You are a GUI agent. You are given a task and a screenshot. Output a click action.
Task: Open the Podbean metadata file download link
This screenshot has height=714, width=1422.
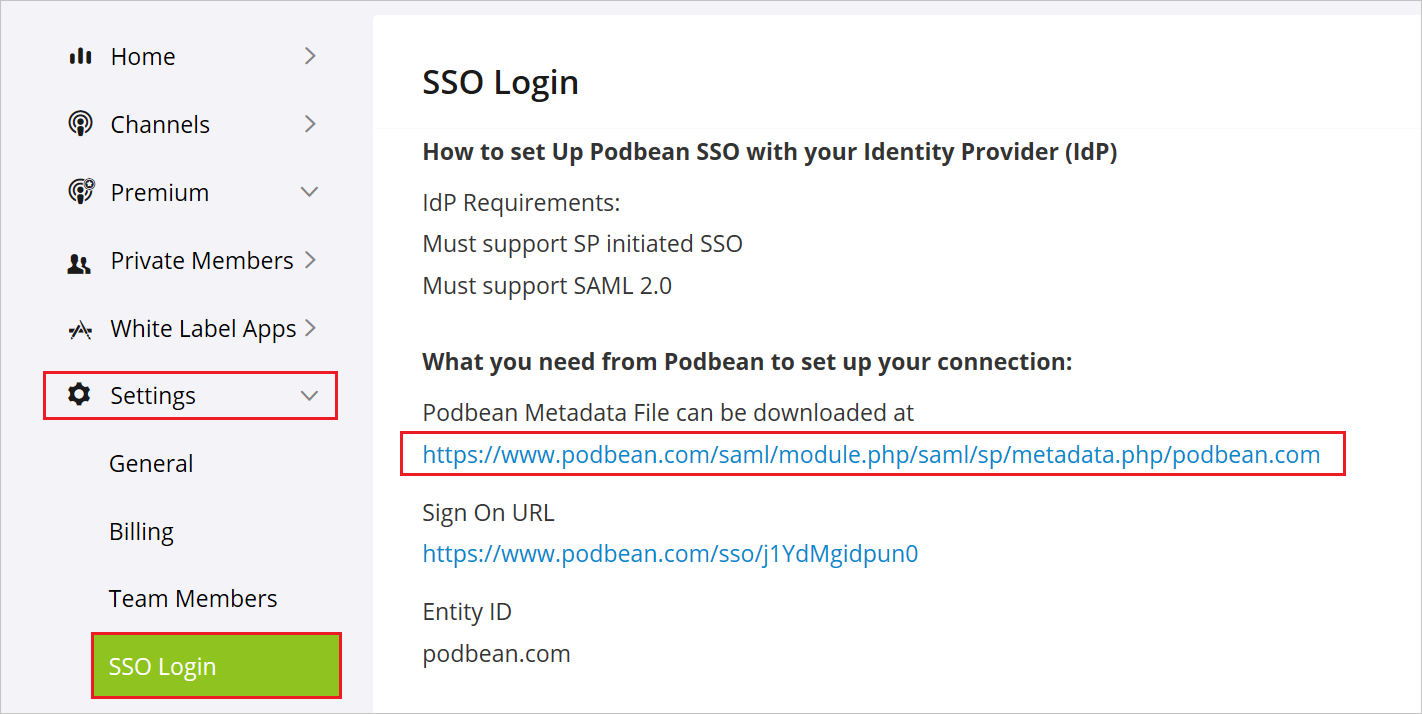pyautogui.click(x=872, y=455)
